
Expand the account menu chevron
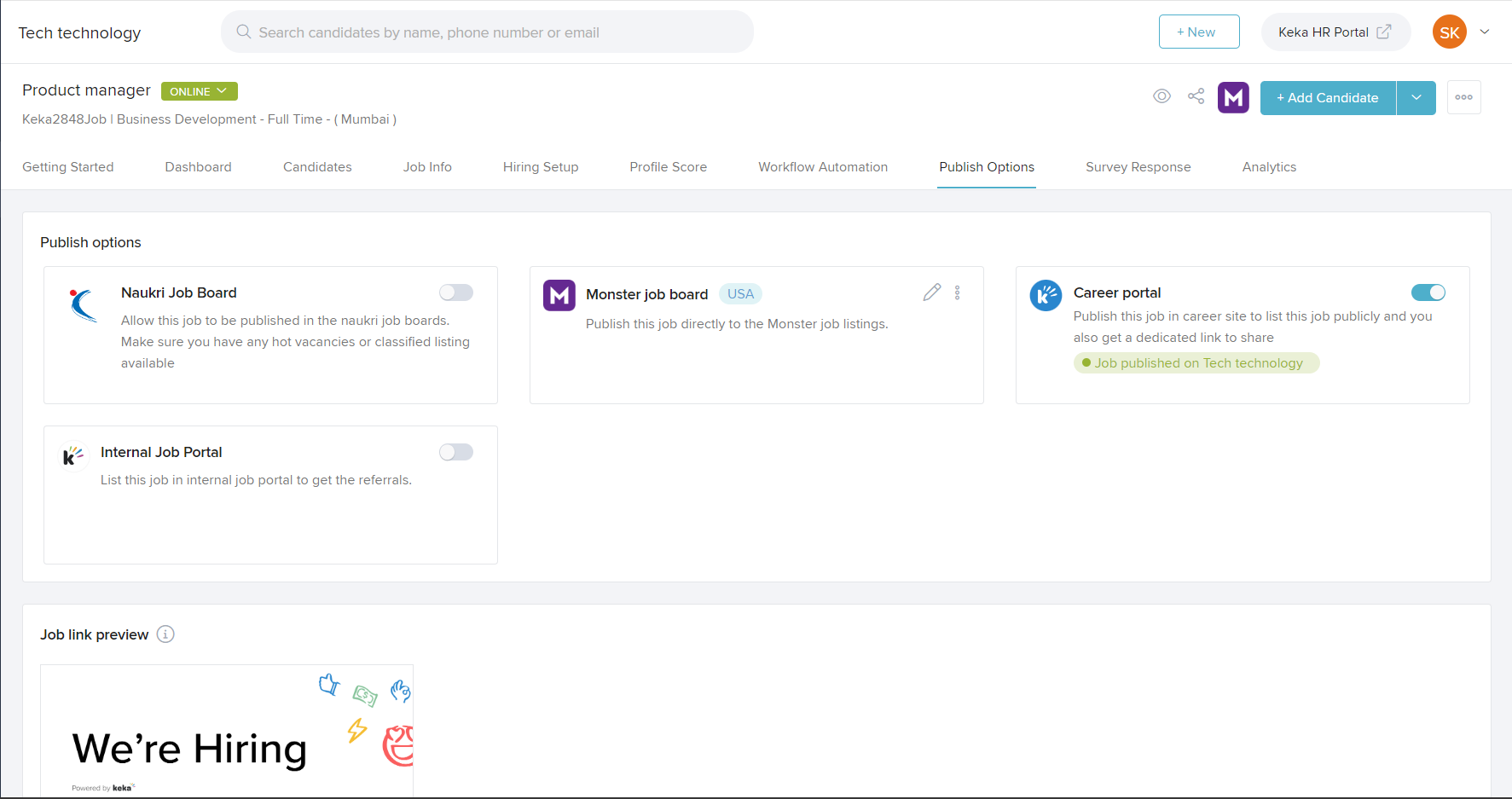(x=1485, y=32)
